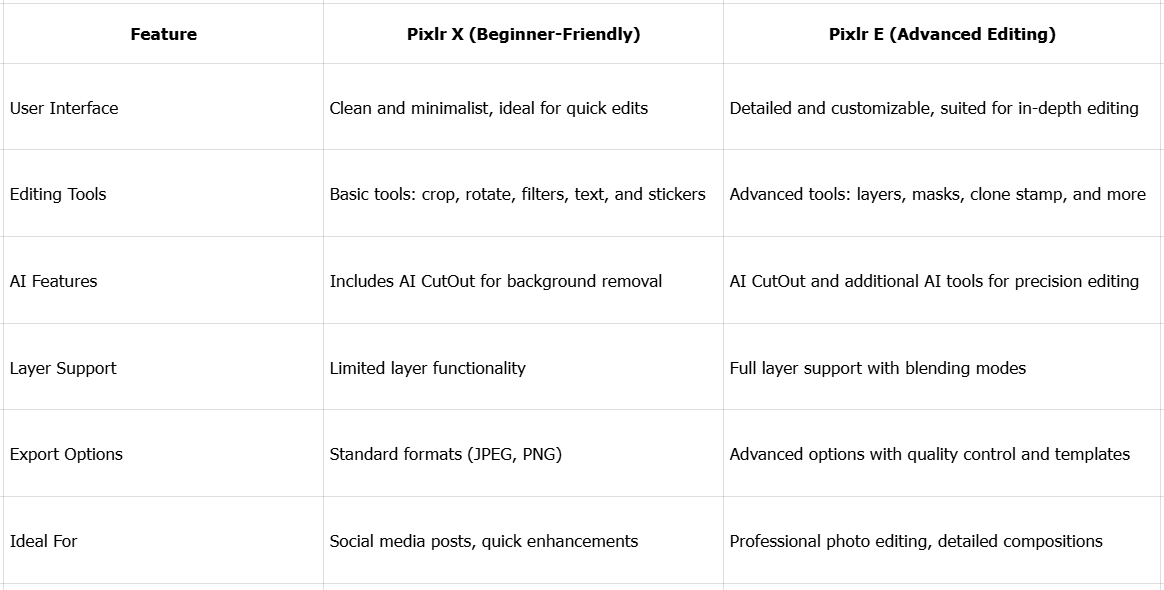Select the "Advanced tools: layers, masks" cell
The image size is (1164, 590).
click(x=937, y=194)
